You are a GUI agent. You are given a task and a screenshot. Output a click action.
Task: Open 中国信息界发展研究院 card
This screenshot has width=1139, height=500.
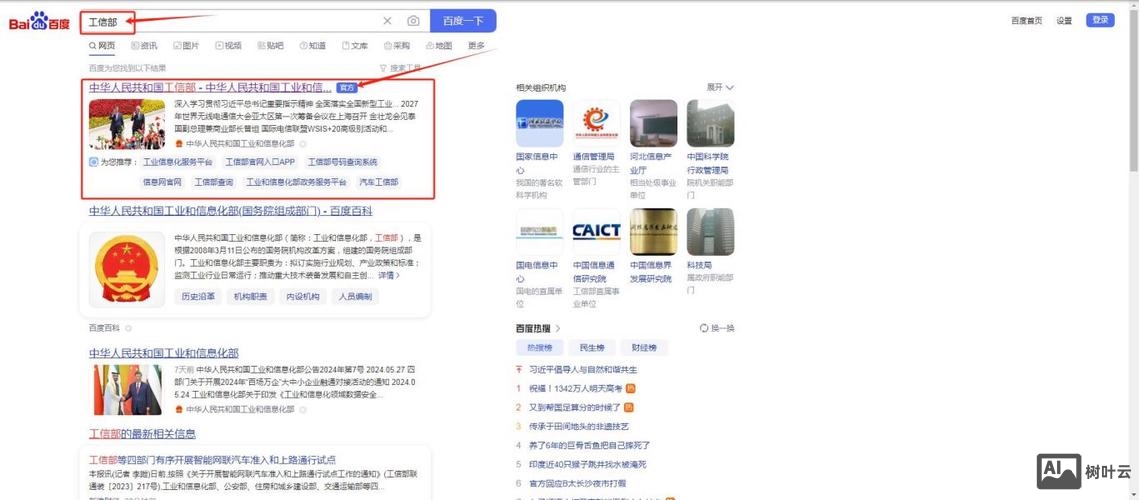653,246
